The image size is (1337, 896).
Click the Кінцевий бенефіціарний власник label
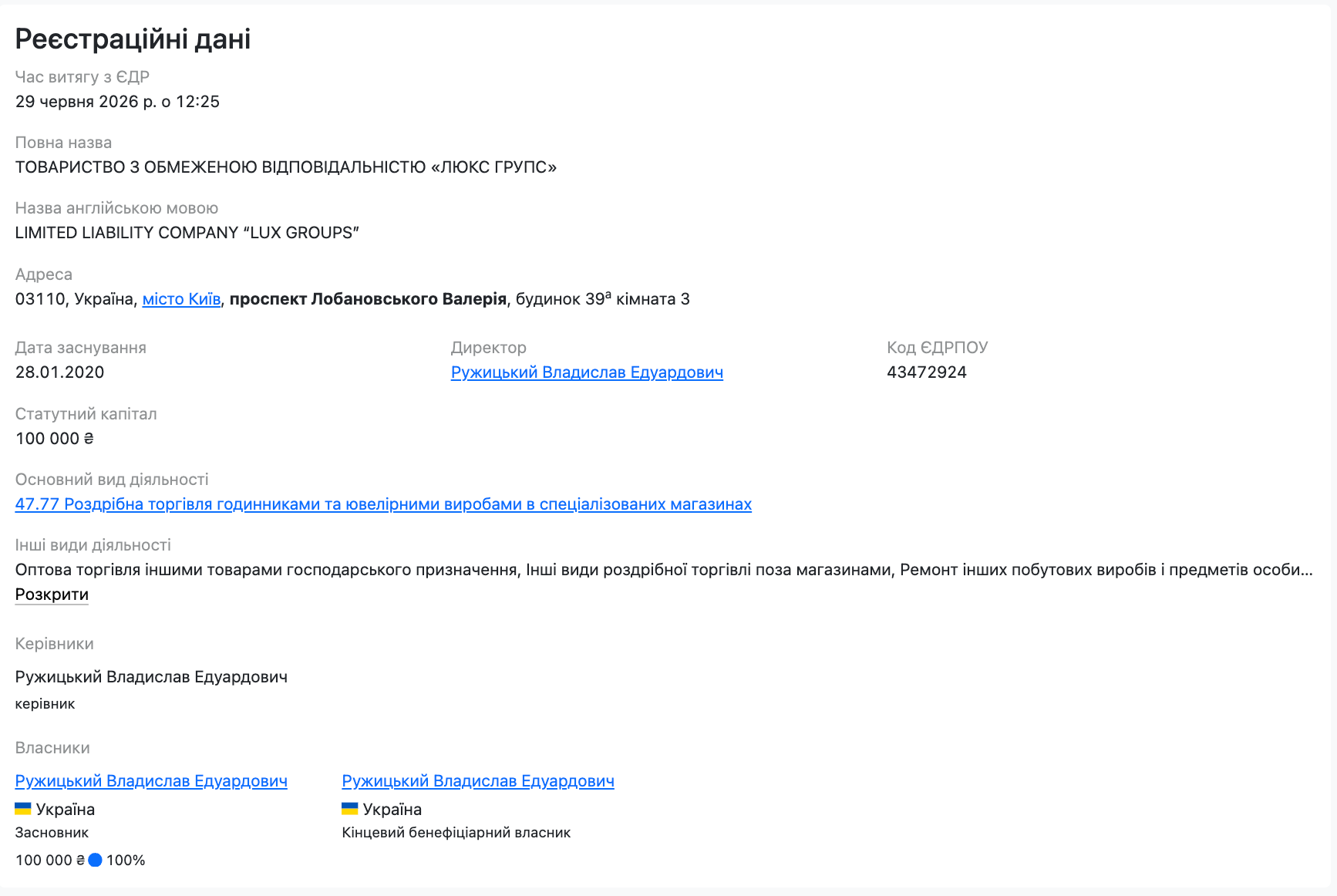[456, 833]
